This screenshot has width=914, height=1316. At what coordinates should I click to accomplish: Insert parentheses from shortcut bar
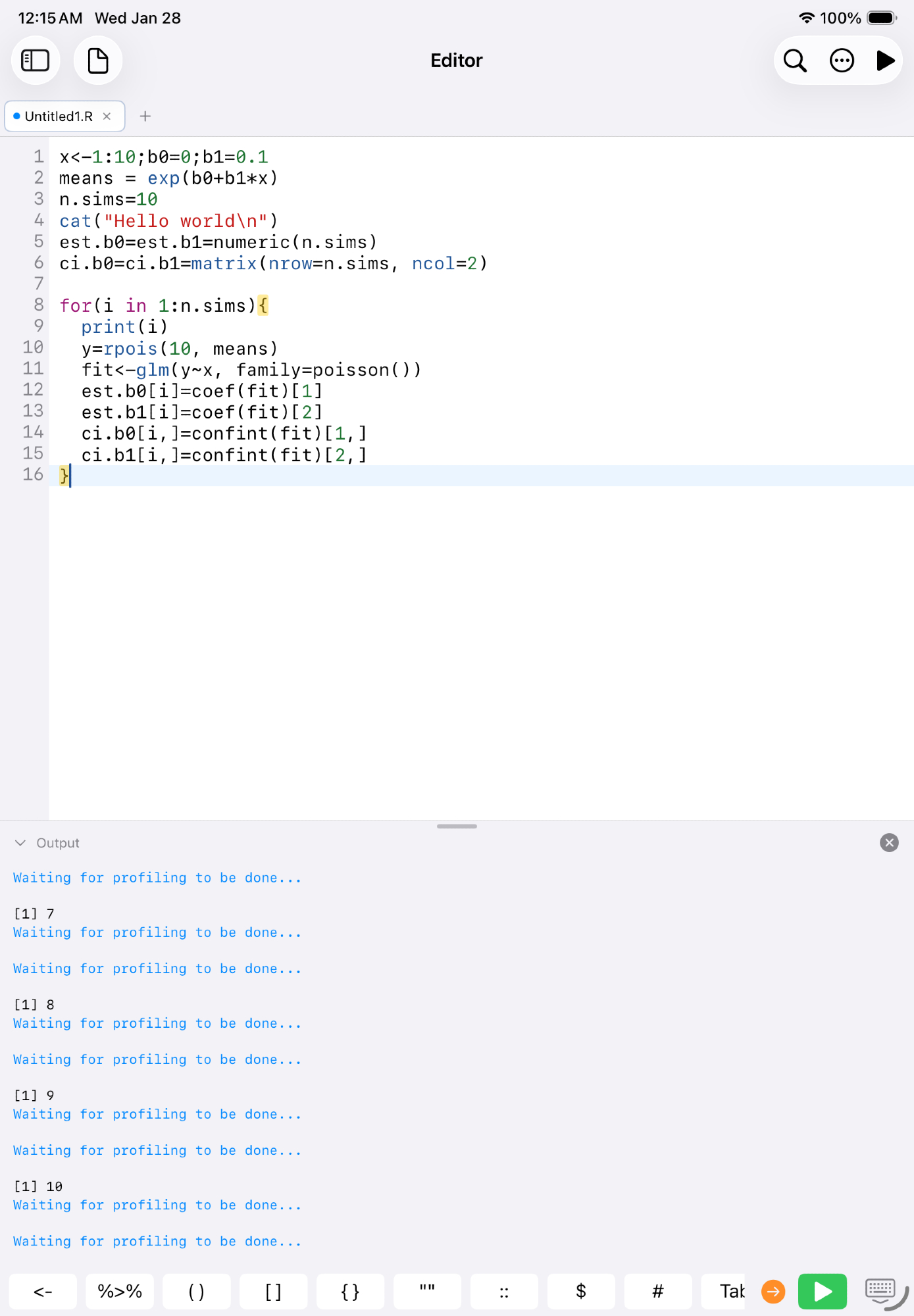[196, 1292]
